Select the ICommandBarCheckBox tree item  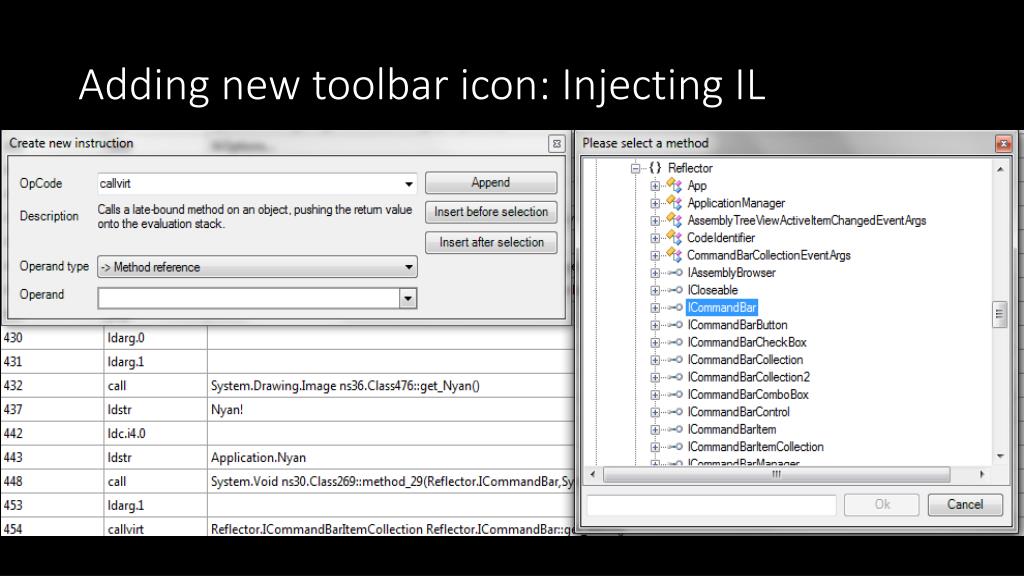[x=747, y=342]
